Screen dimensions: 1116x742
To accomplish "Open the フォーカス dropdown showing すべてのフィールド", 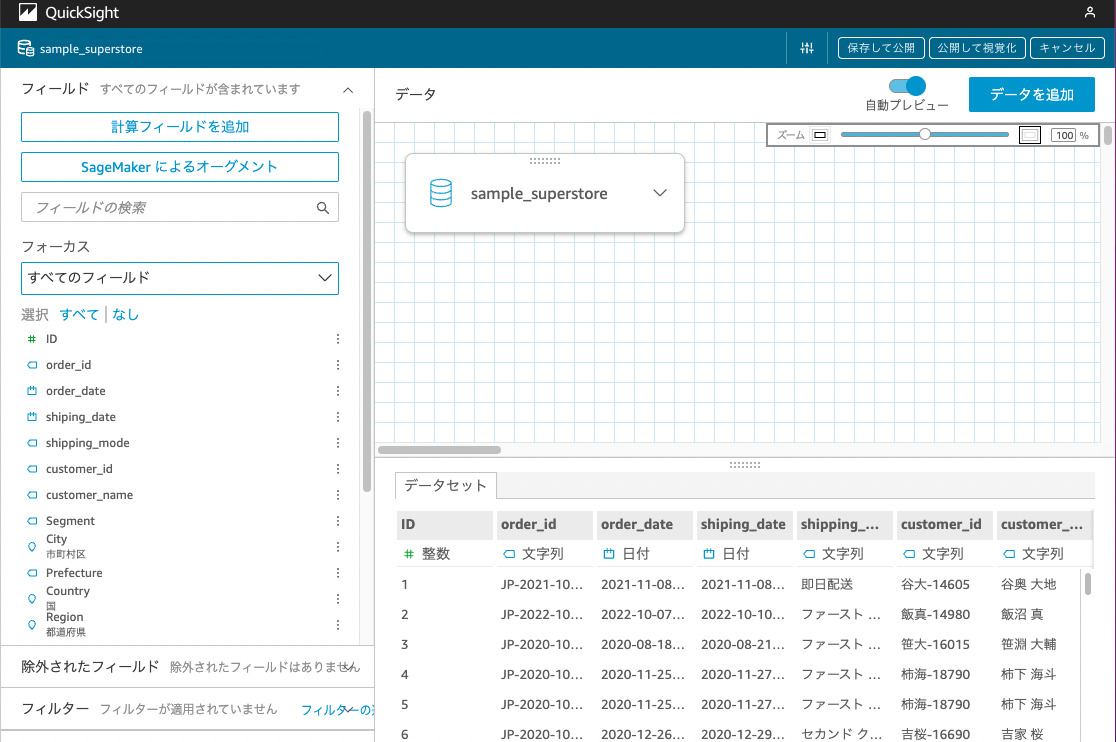I will pyautogui.click(x=180, y=278).
